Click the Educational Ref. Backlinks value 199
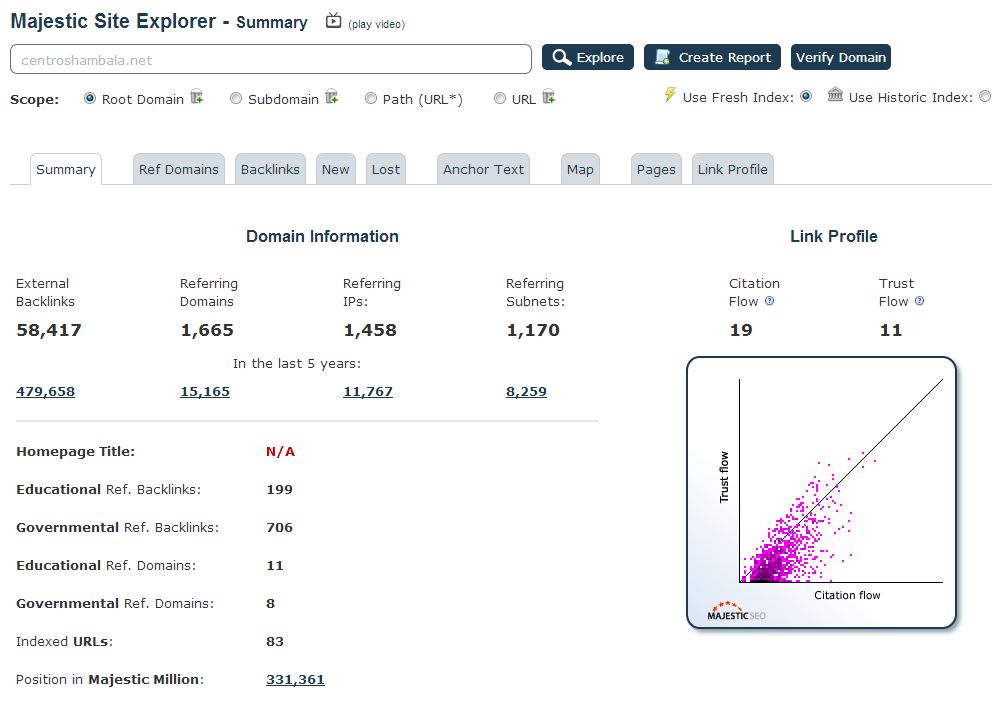 [280, 489]
